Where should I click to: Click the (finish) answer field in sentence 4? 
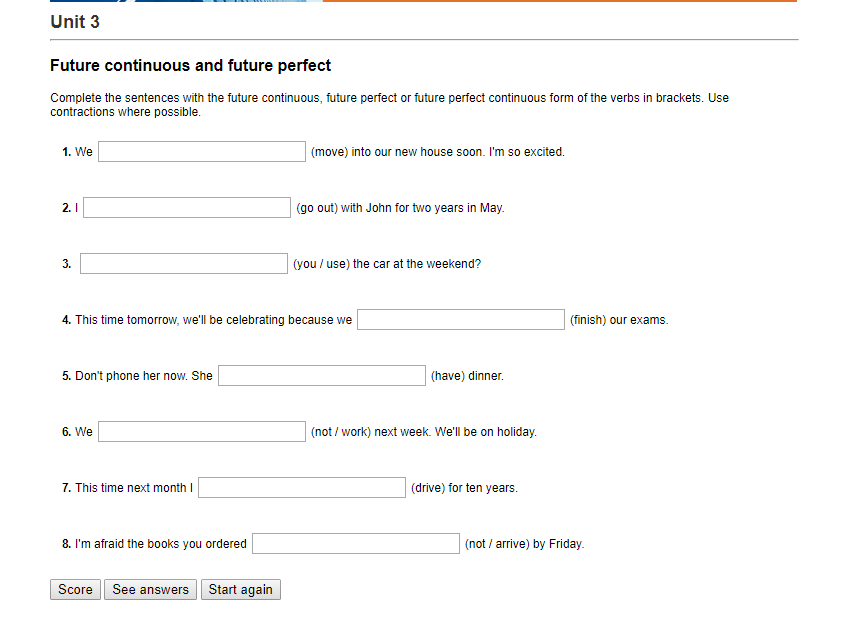pyautogui.click(x=460, y=319)
